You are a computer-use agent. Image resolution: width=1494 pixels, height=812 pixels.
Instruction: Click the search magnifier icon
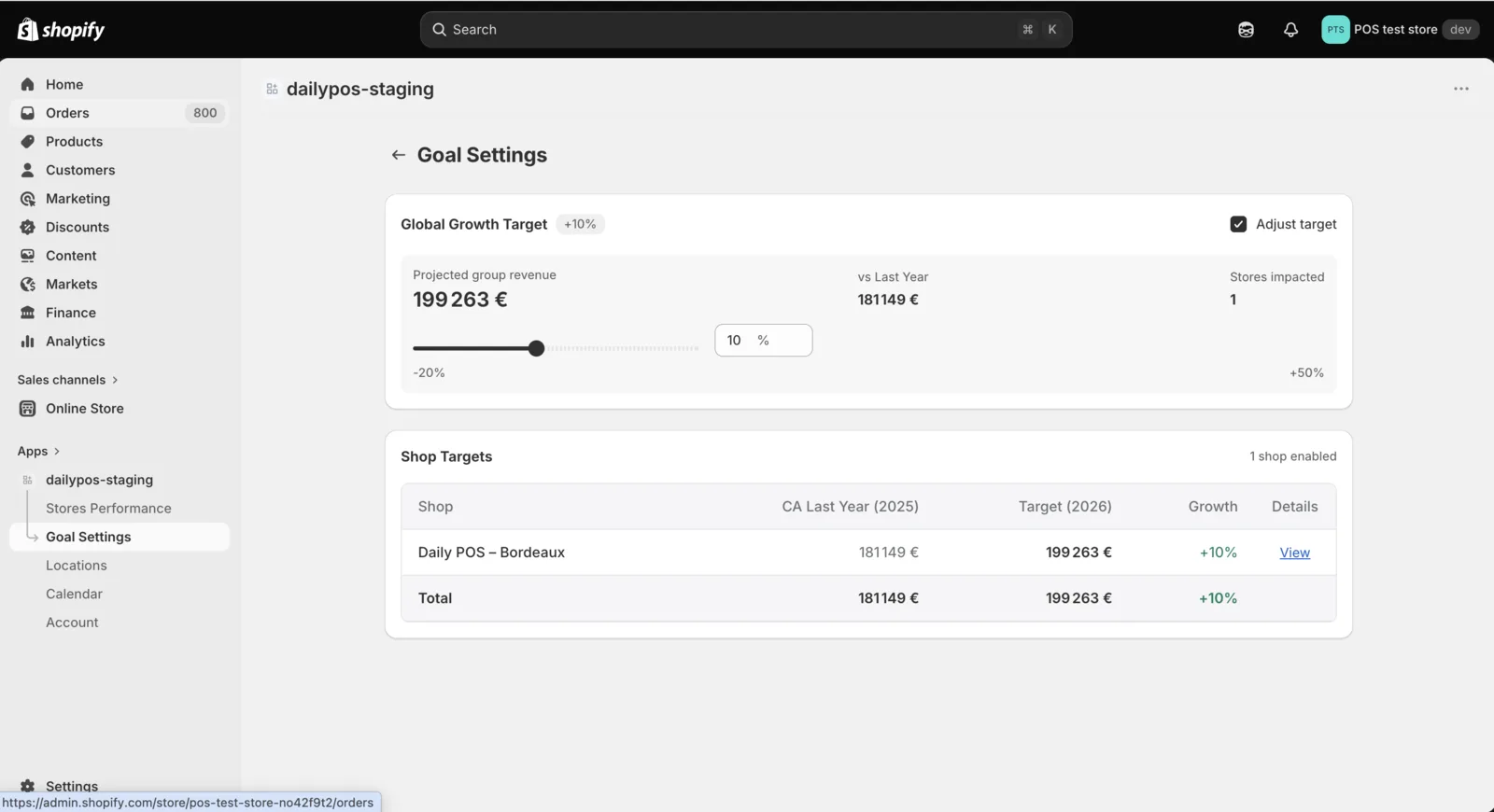pos(439,30)
